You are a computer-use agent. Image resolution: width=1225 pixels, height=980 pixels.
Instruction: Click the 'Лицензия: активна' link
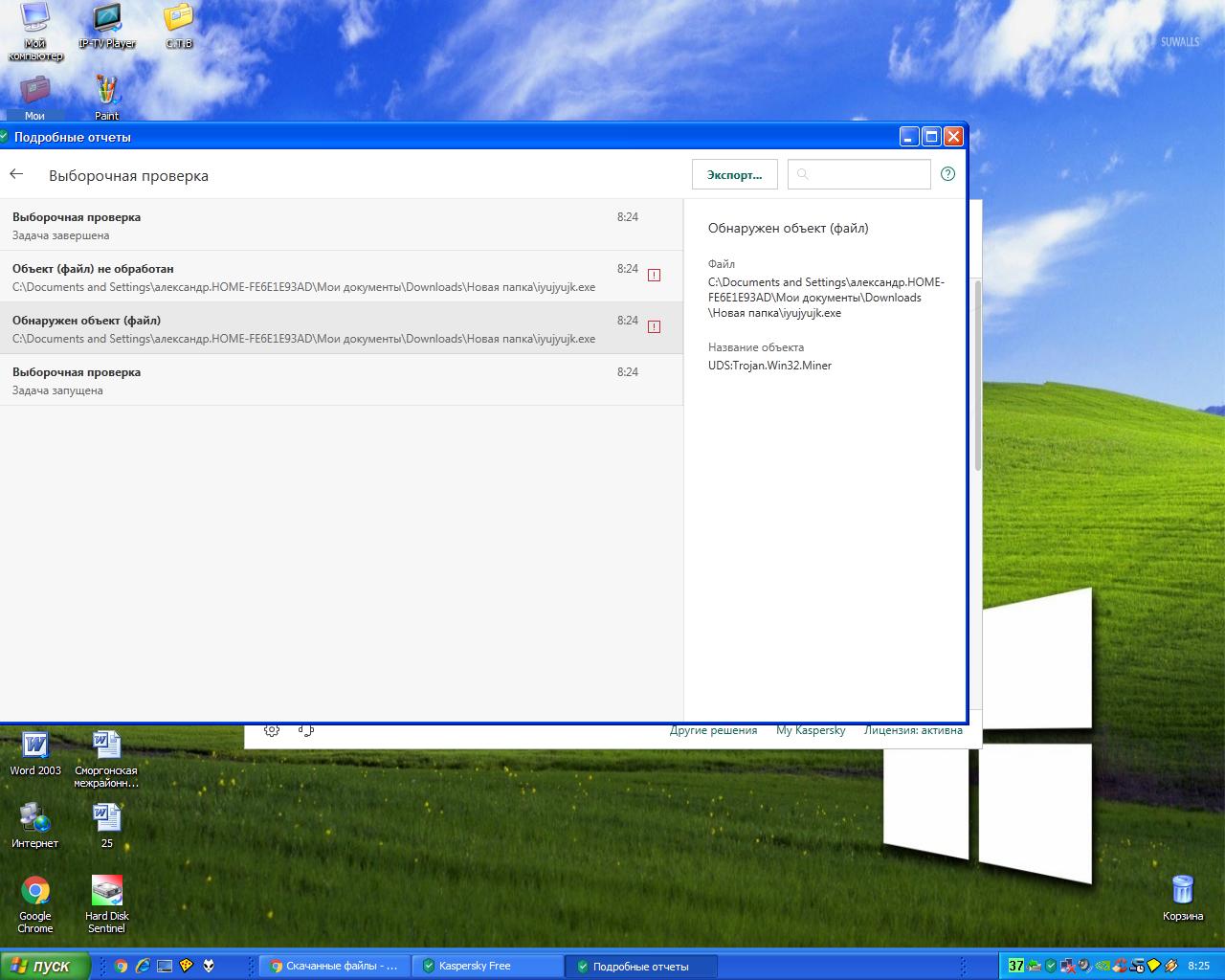tap(913, 730)
